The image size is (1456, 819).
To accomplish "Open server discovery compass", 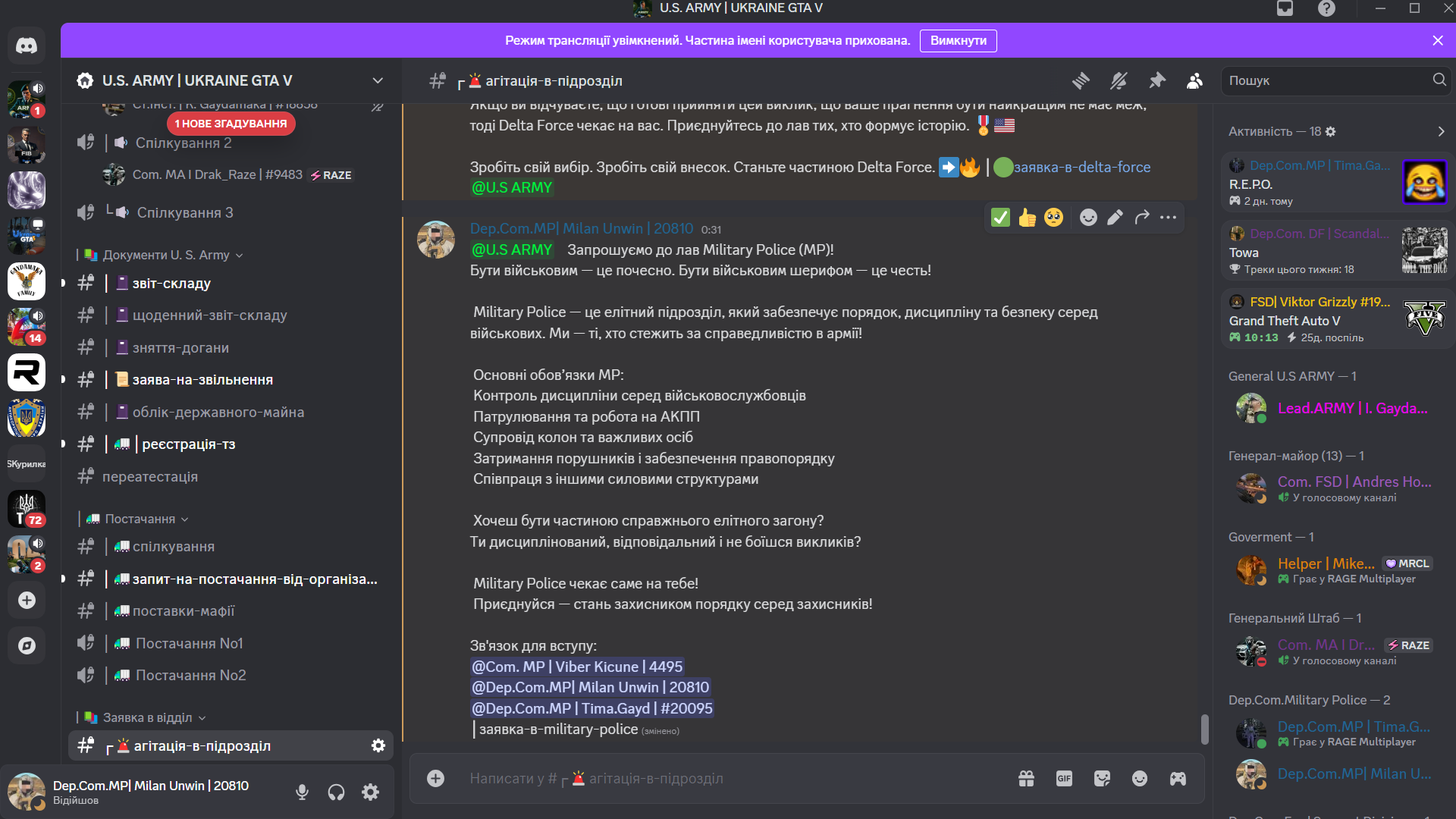I will pos(27,646).
